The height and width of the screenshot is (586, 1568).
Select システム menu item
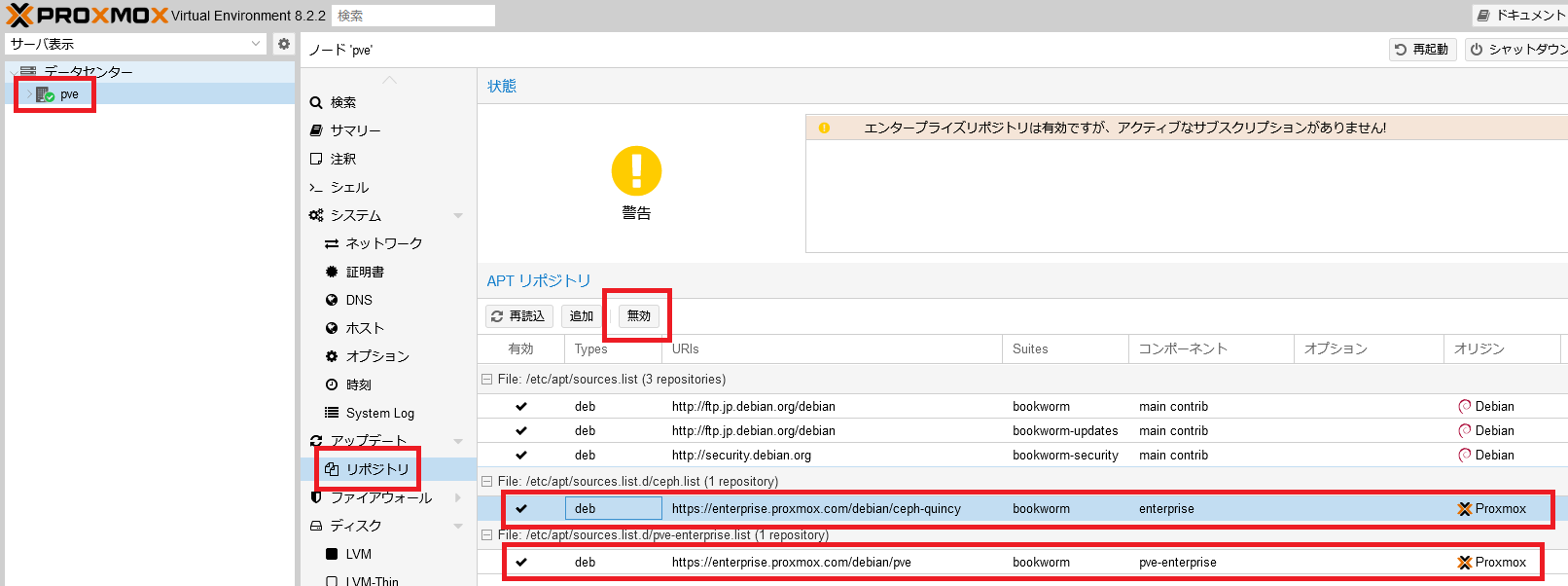tap(345, 215)
